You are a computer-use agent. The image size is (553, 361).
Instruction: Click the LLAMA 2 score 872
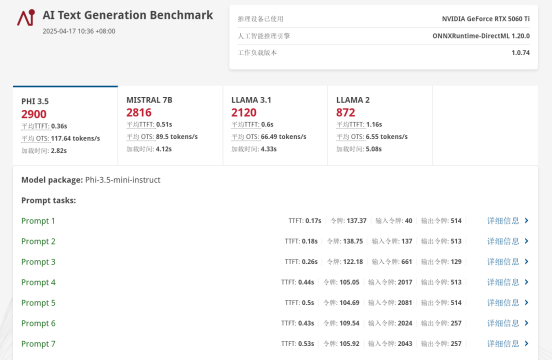[346, 112]
